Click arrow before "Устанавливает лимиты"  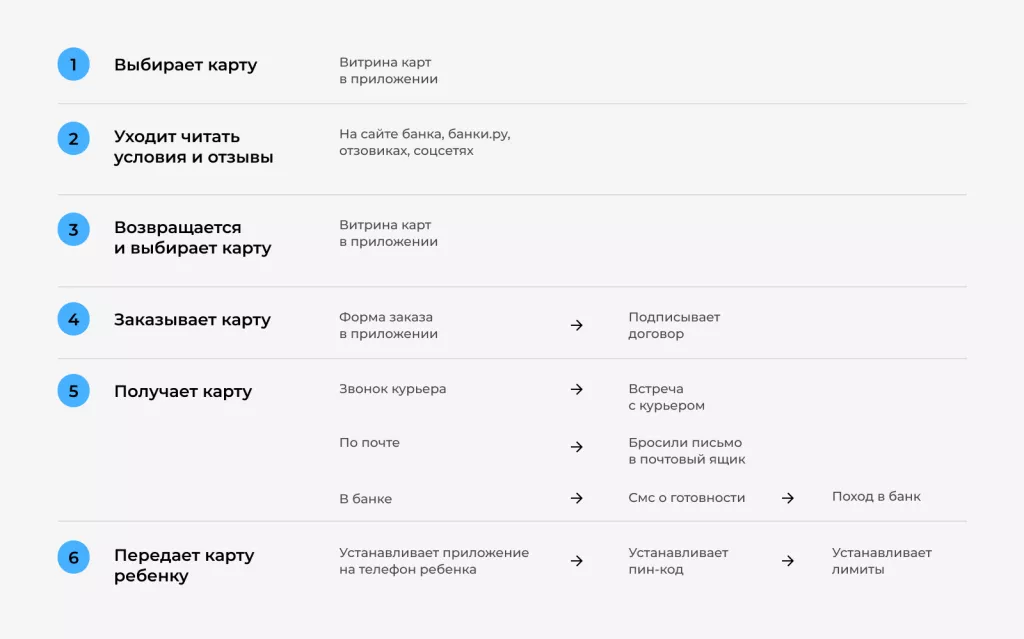tap(787, 561)
